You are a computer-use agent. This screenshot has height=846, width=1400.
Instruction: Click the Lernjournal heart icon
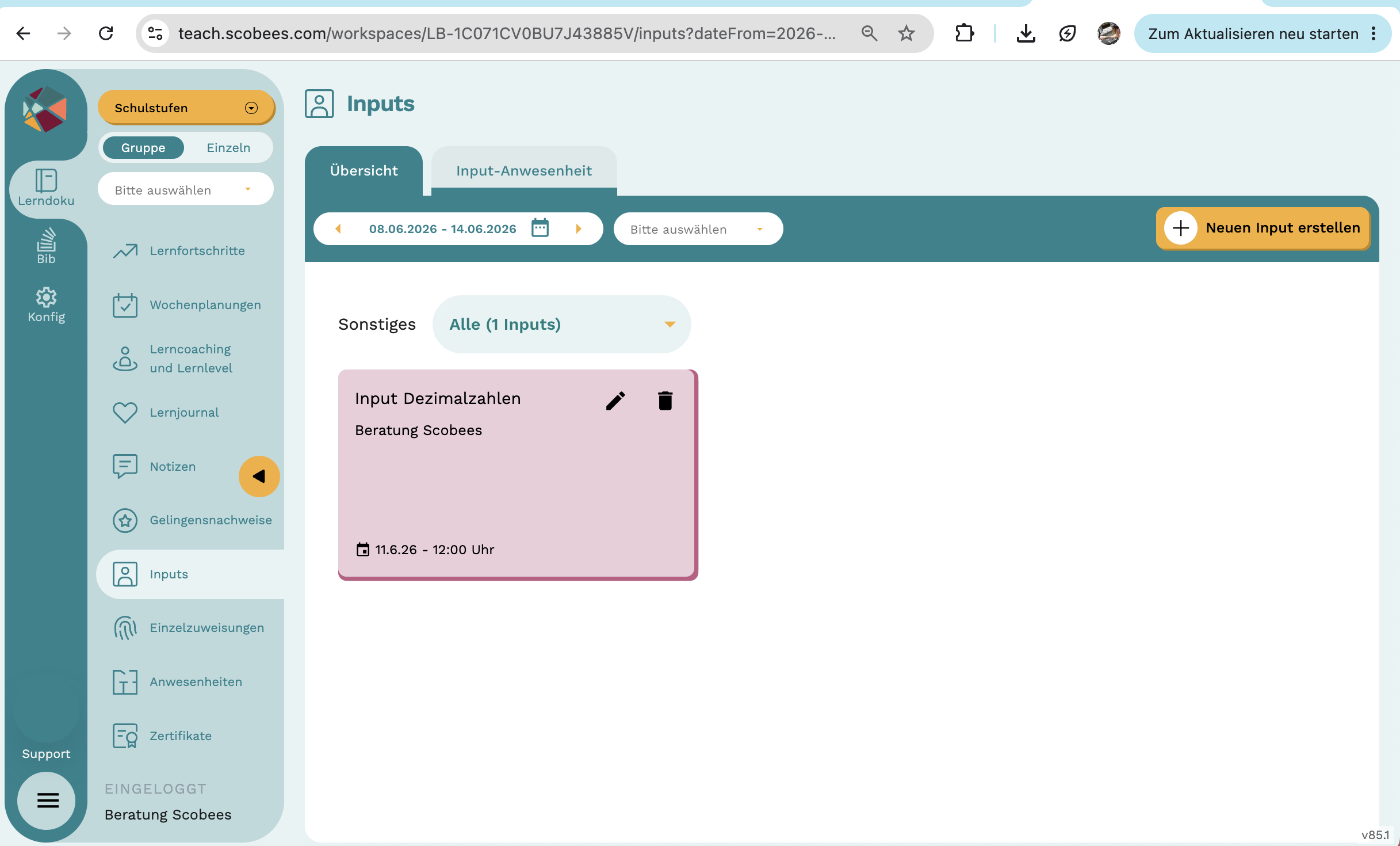click(125, 413)
